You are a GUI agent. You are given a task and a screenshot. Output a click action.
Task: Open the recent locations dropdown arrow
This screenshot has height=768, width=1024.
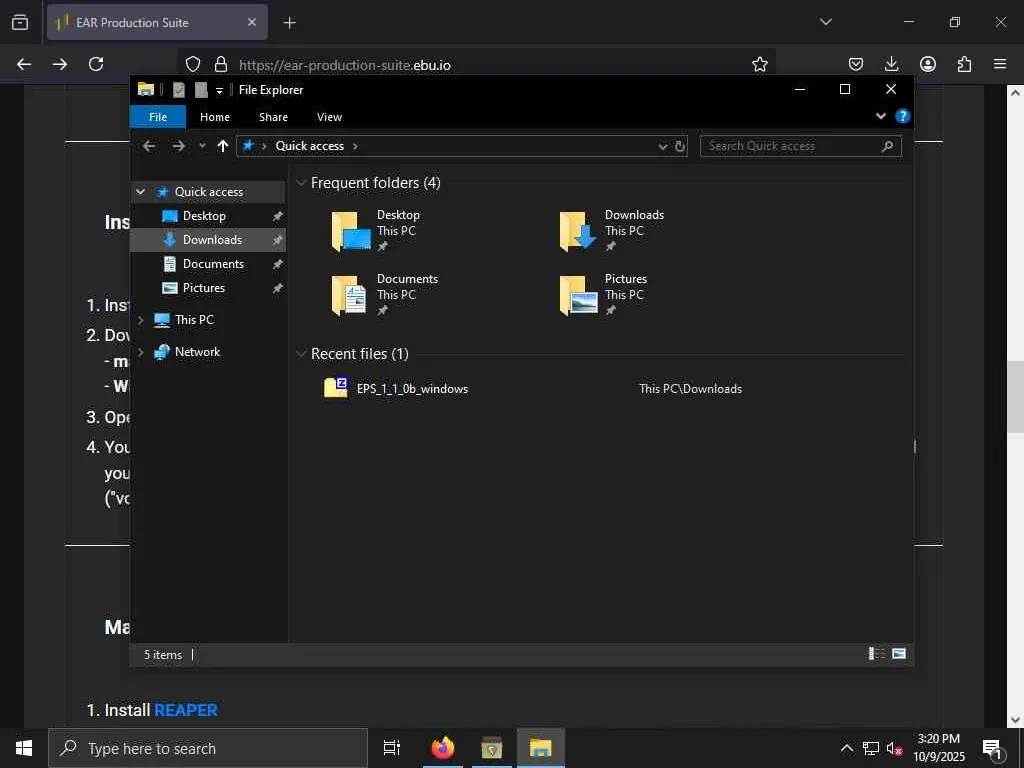(202, 146)
